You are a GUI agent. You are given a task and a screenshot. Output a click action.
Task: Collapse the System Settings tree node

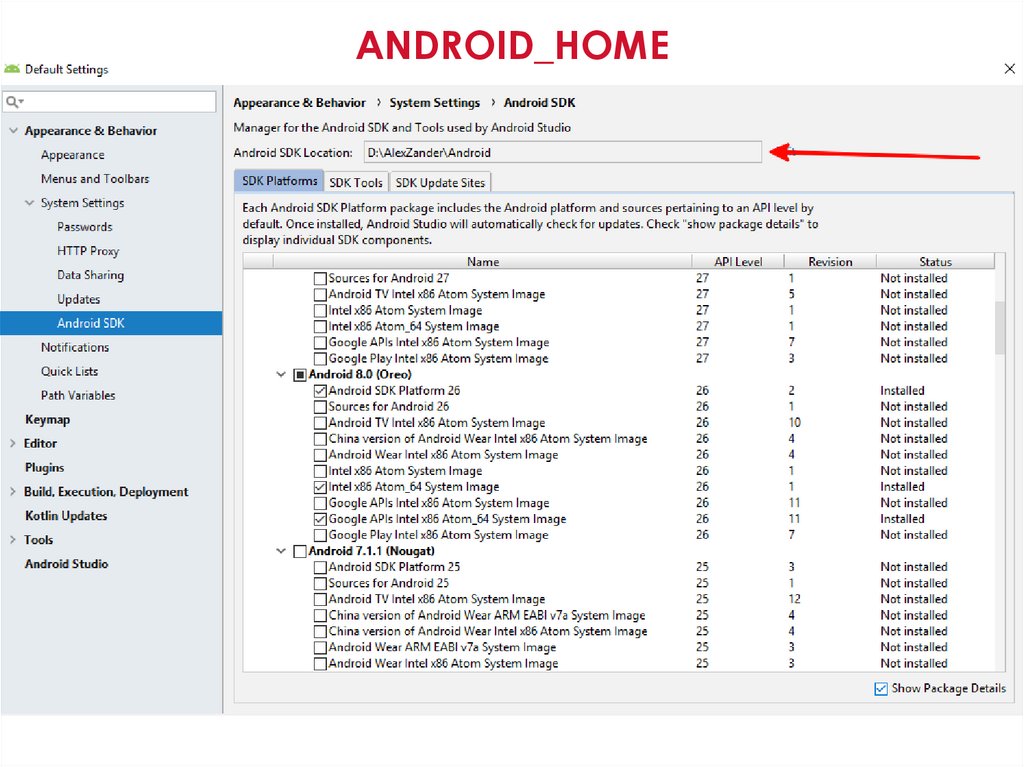coord(29,203)
